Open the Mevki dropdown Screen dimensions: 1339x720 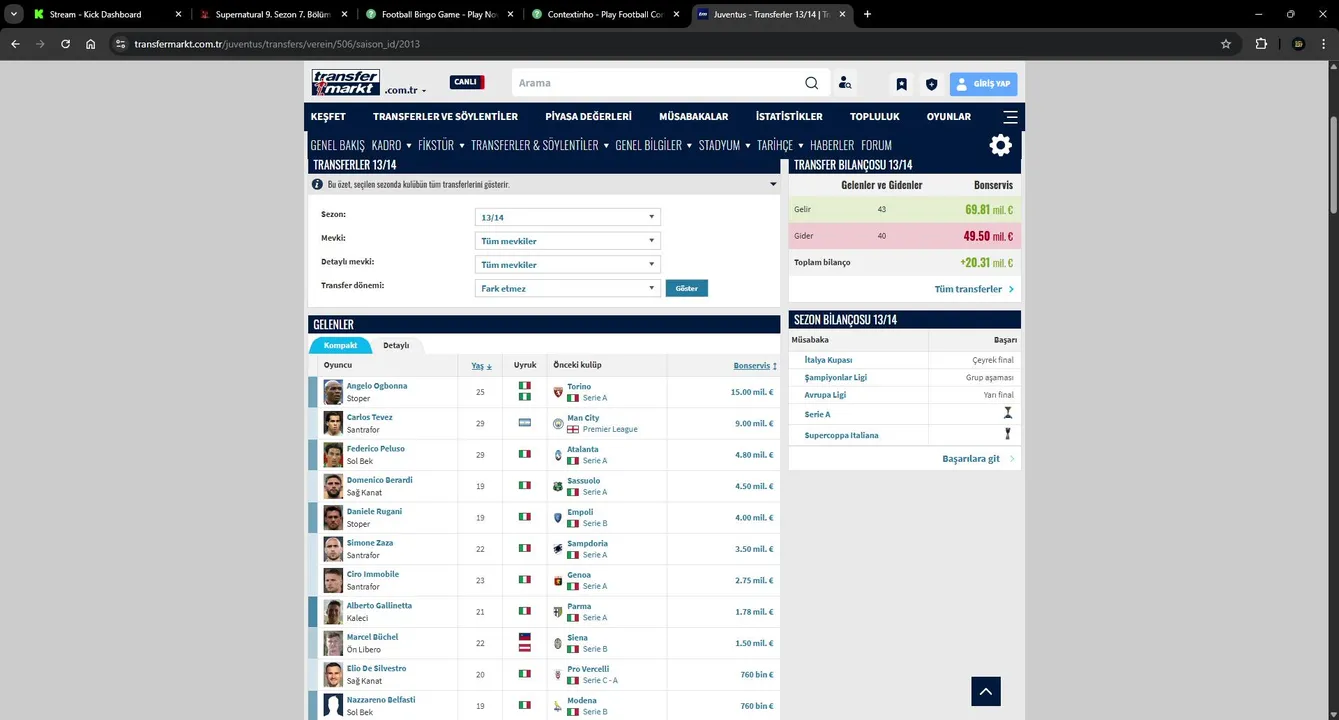tap(568, 241)
